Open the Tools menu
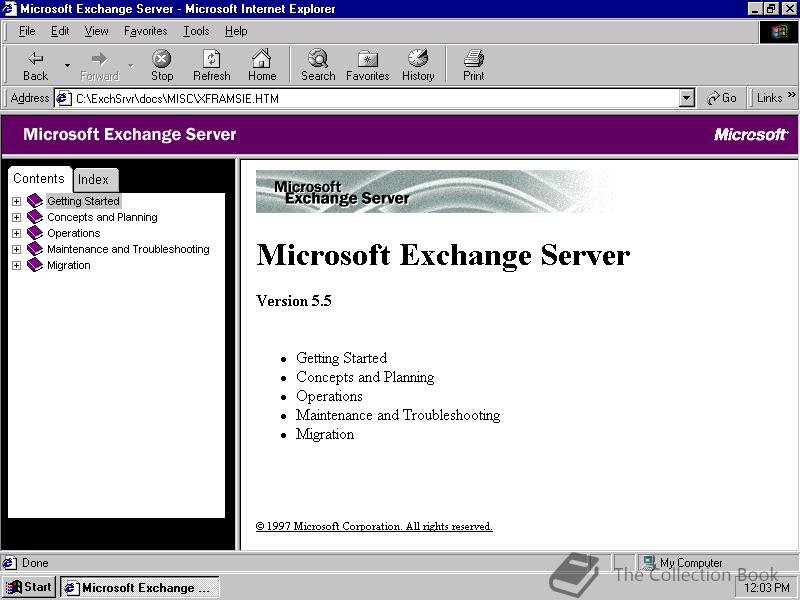The image size is (800, 600). (x=196, y=31)
